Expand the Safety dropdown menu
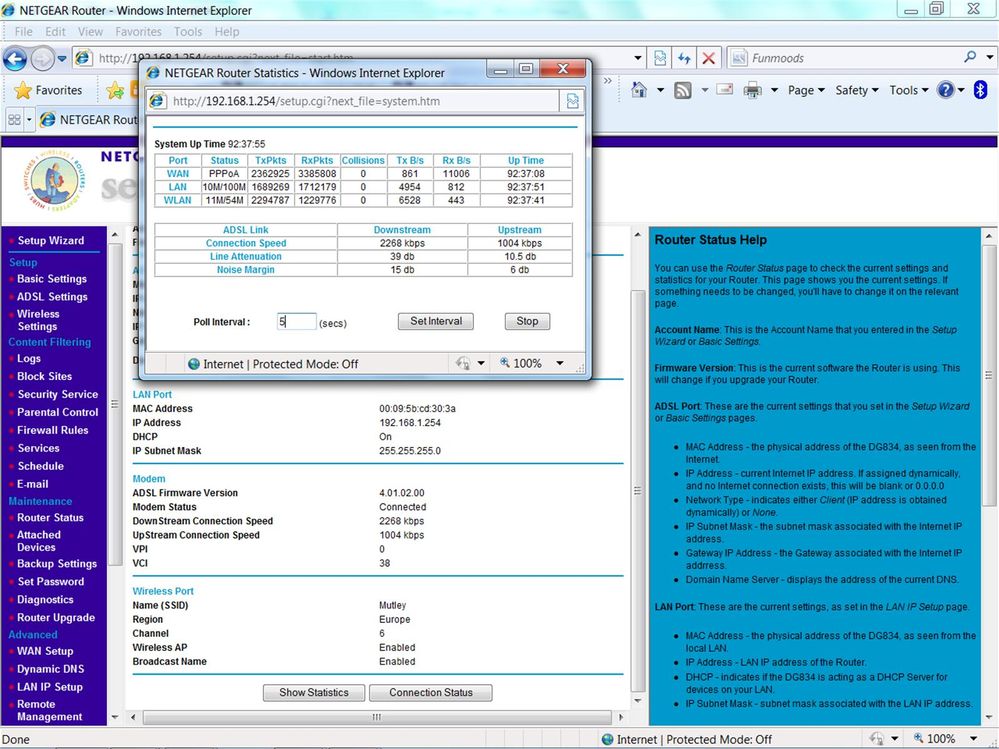The height and width of the screenshot is (749, 999). (x=857, y=90)
